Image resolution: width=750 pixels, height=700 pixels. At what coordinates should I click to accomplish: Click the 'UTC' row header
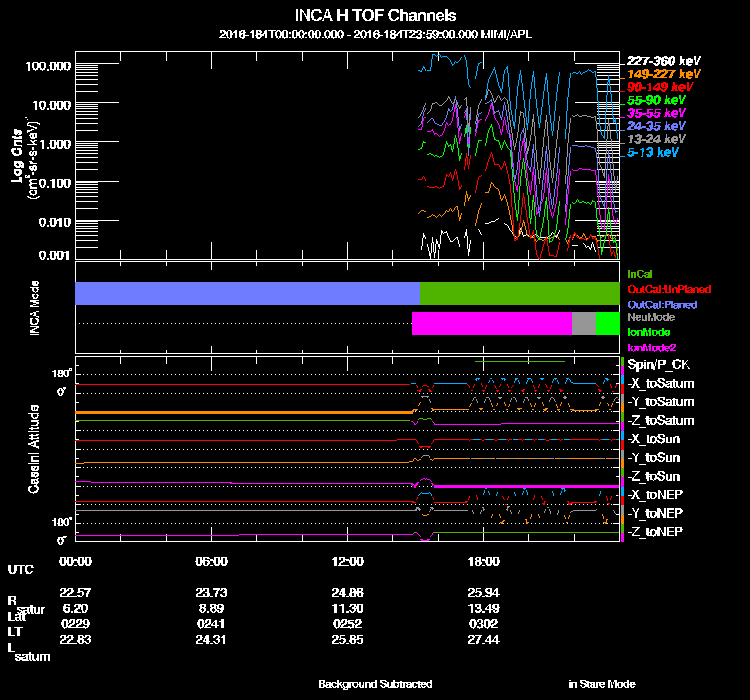21,570
